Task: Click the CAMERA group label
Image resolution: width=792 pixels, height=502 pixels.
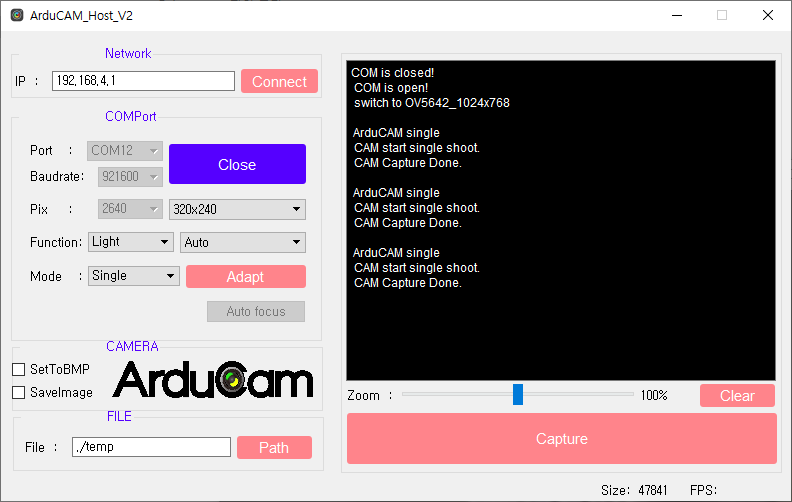Action: point(132,346)
